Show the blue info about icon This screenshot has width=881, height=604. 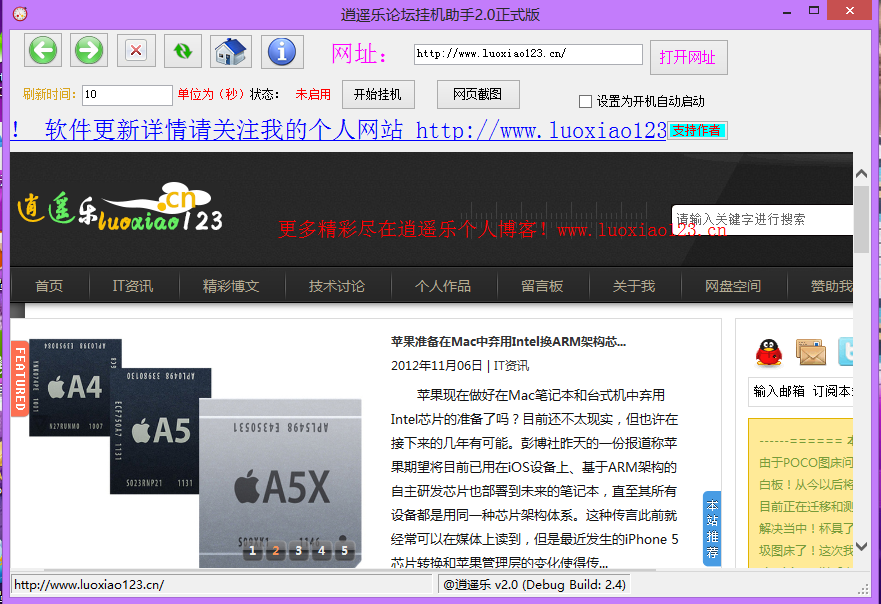click(x=282, y=51)
